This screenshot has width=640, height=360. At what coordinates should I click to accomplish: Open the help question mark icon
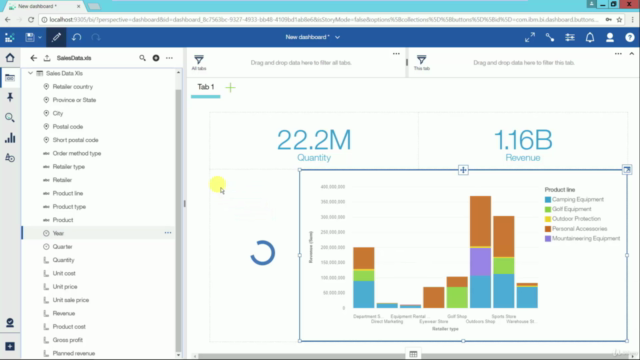[630, 38]
